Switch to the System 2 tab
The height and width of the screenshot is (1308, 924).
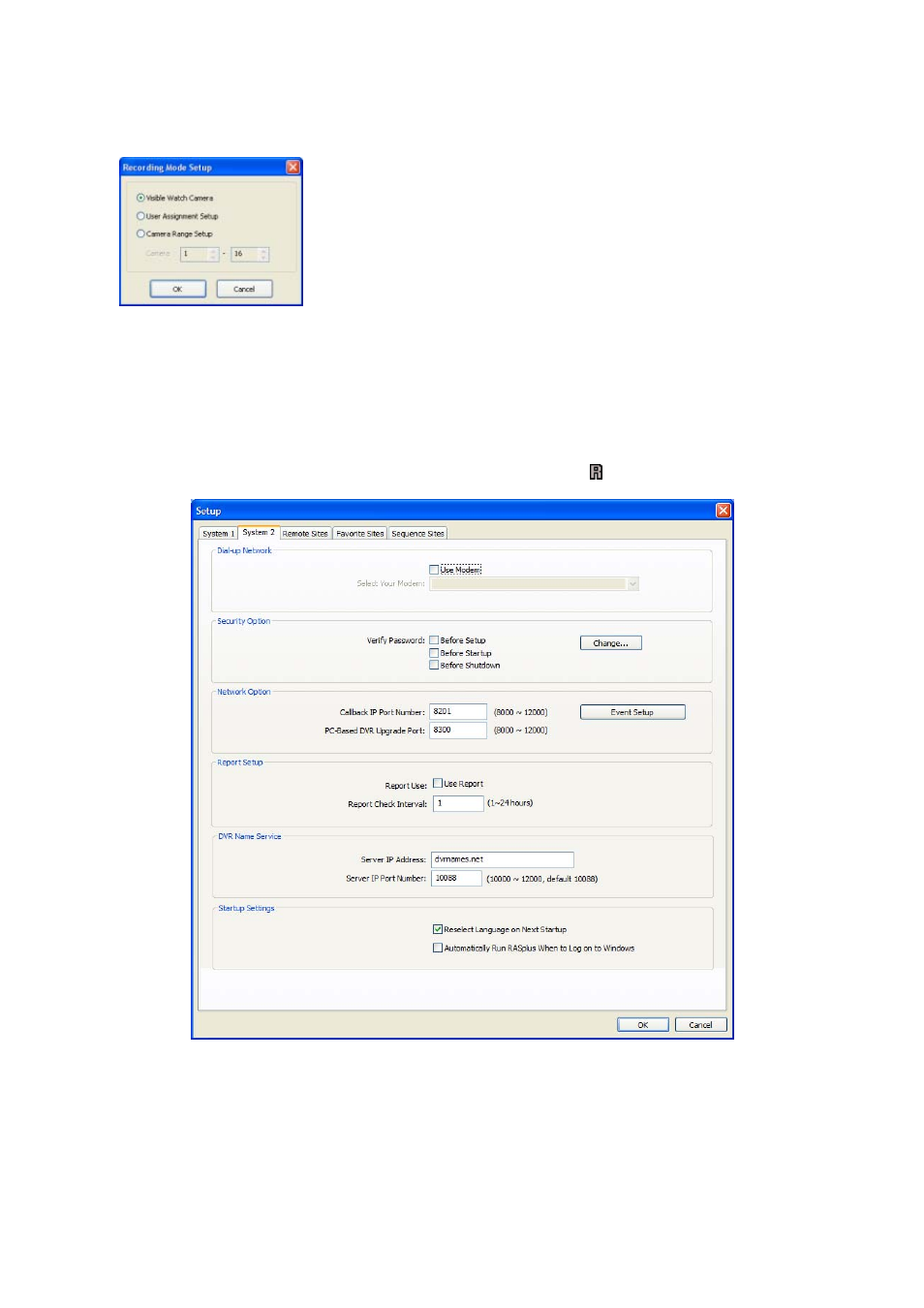[x=259, y=533]
